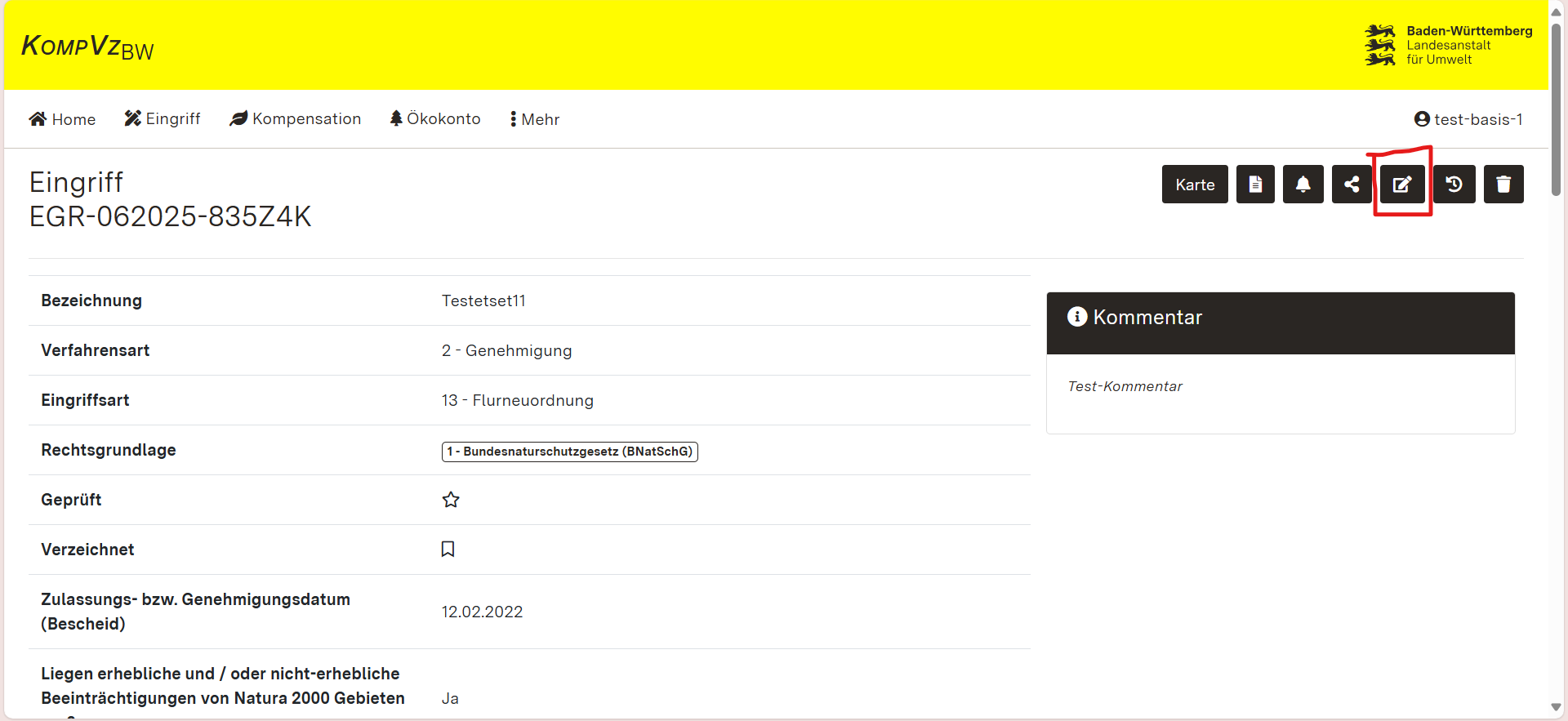Image resolution: width=1568 pixels, height=721 pixels.
Task: Toggle the Geprüft star icon
Action: point(451,500)
